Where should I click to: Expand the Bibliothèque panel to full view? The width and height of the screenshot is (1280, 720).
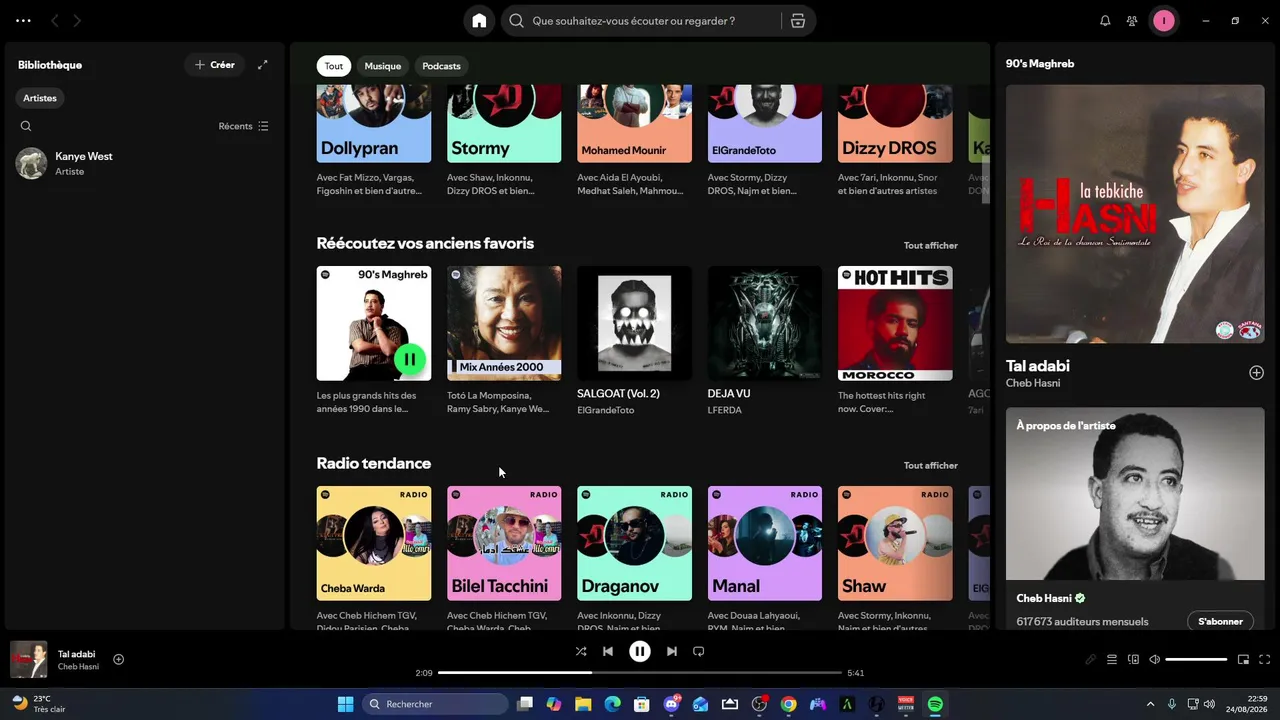pos(263,65)
